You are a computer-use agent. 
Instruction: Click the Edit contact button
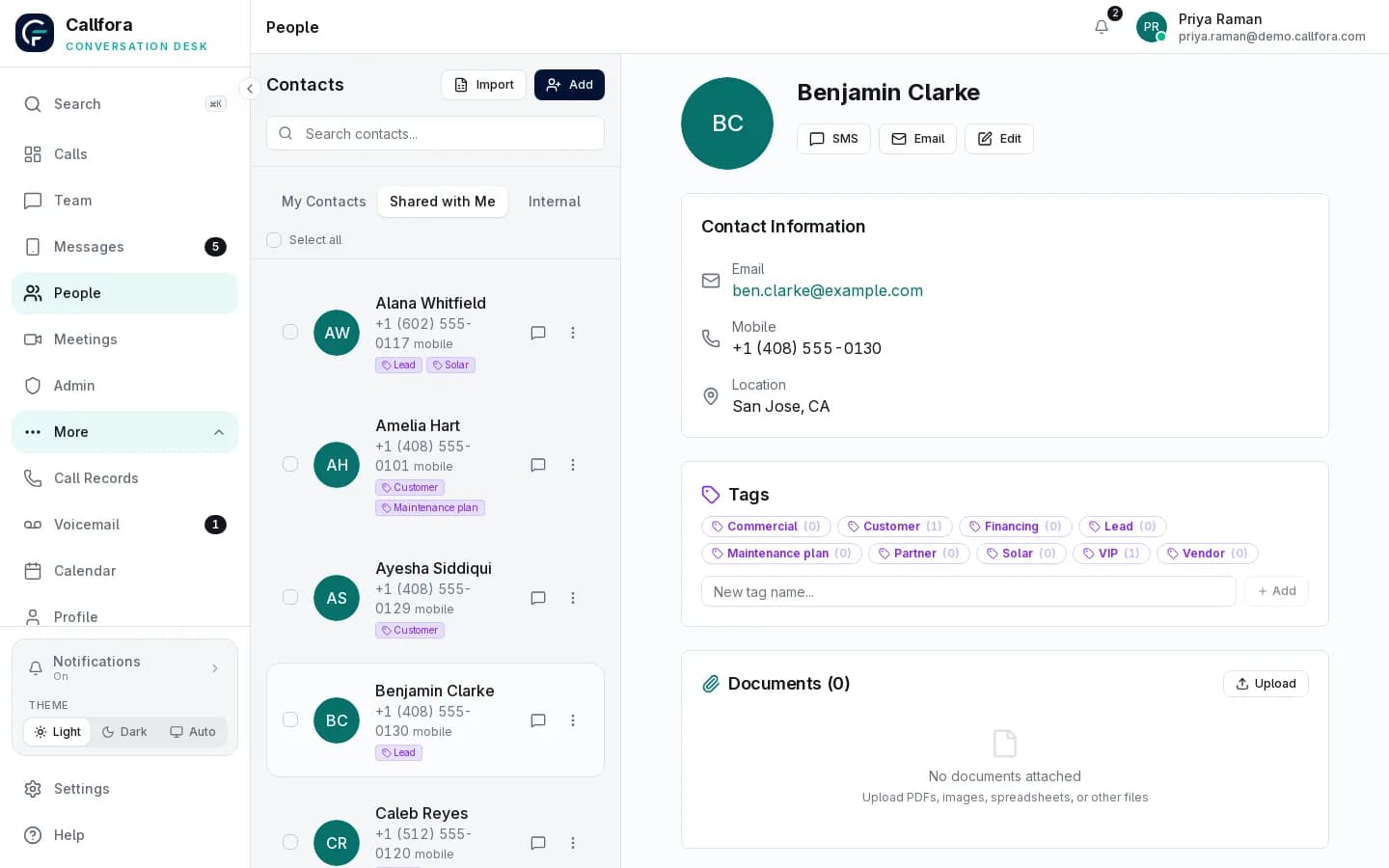pyautogui.click(x=999, y=139)
